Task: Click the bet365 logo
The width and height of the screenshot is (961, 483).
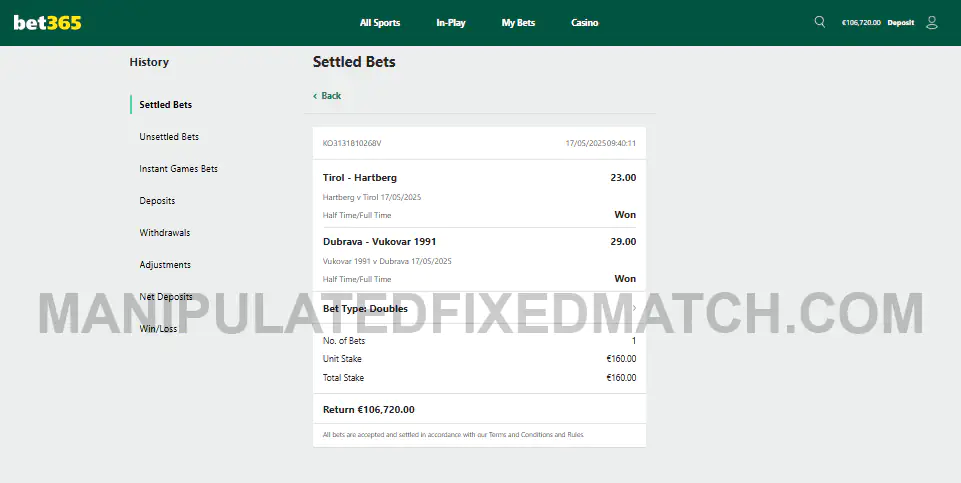Action: point(47,23)
